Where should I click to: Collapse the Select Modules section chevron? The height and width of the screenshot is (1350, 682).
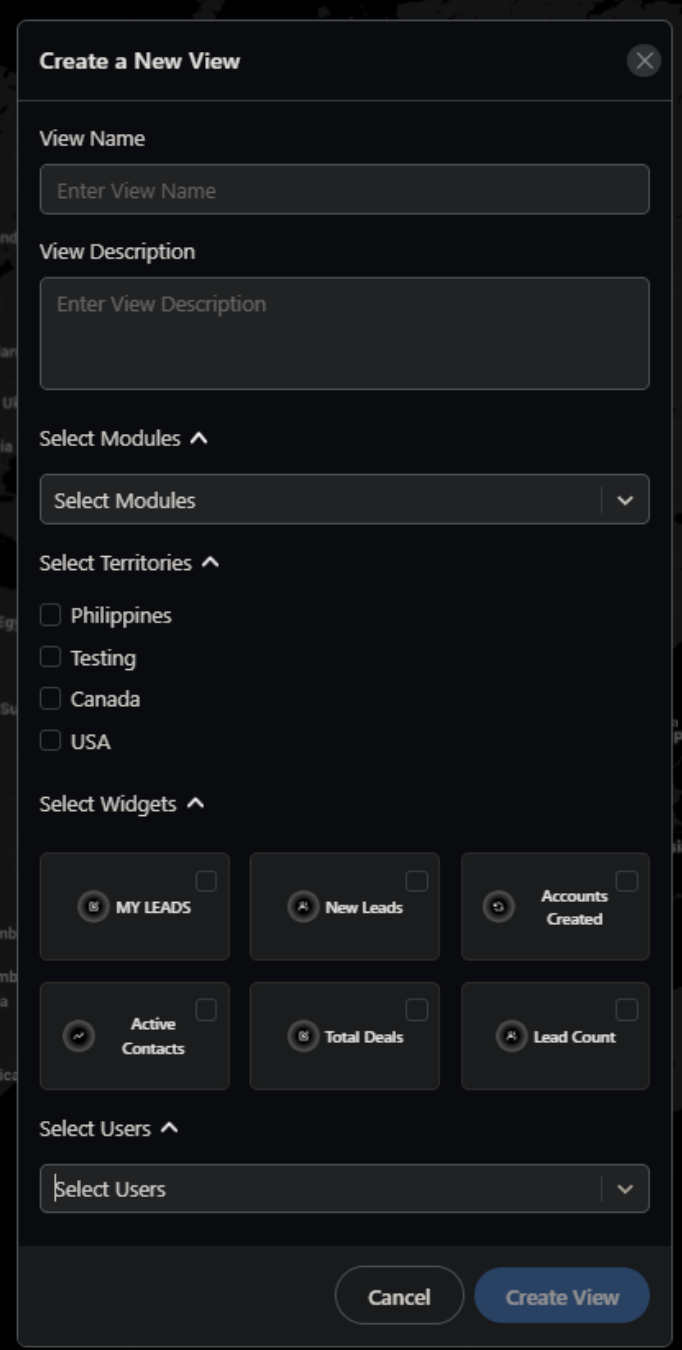tap(199, 438)
